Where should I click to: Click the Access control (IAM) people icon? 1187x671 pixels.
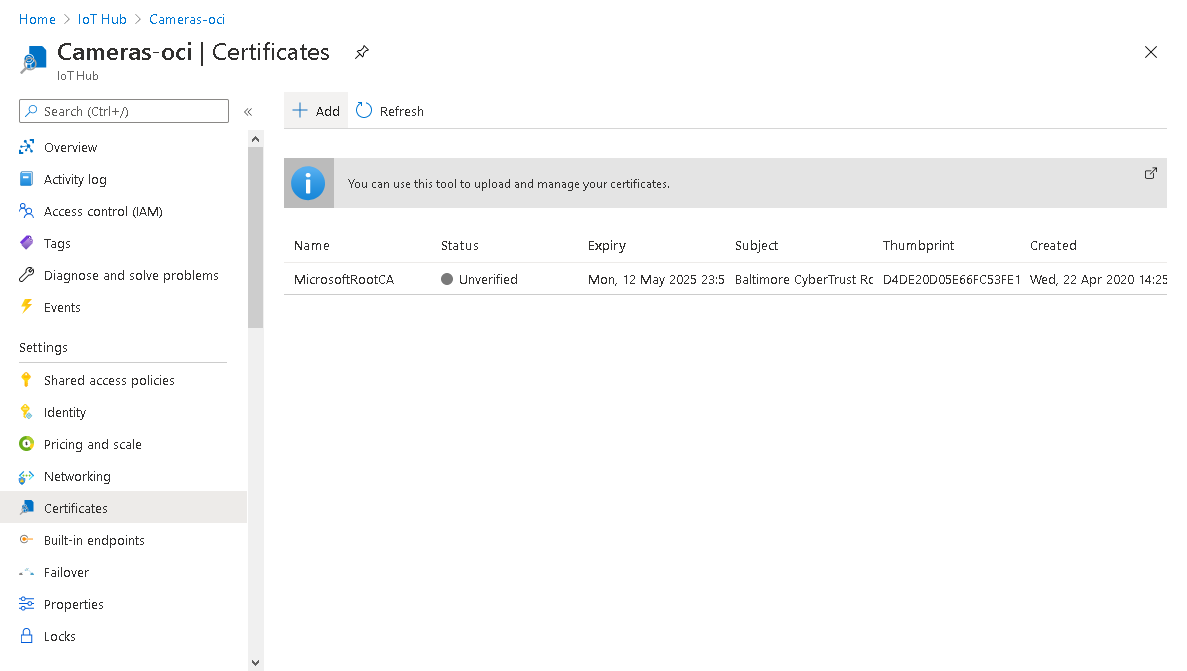(x=26, y=211)
